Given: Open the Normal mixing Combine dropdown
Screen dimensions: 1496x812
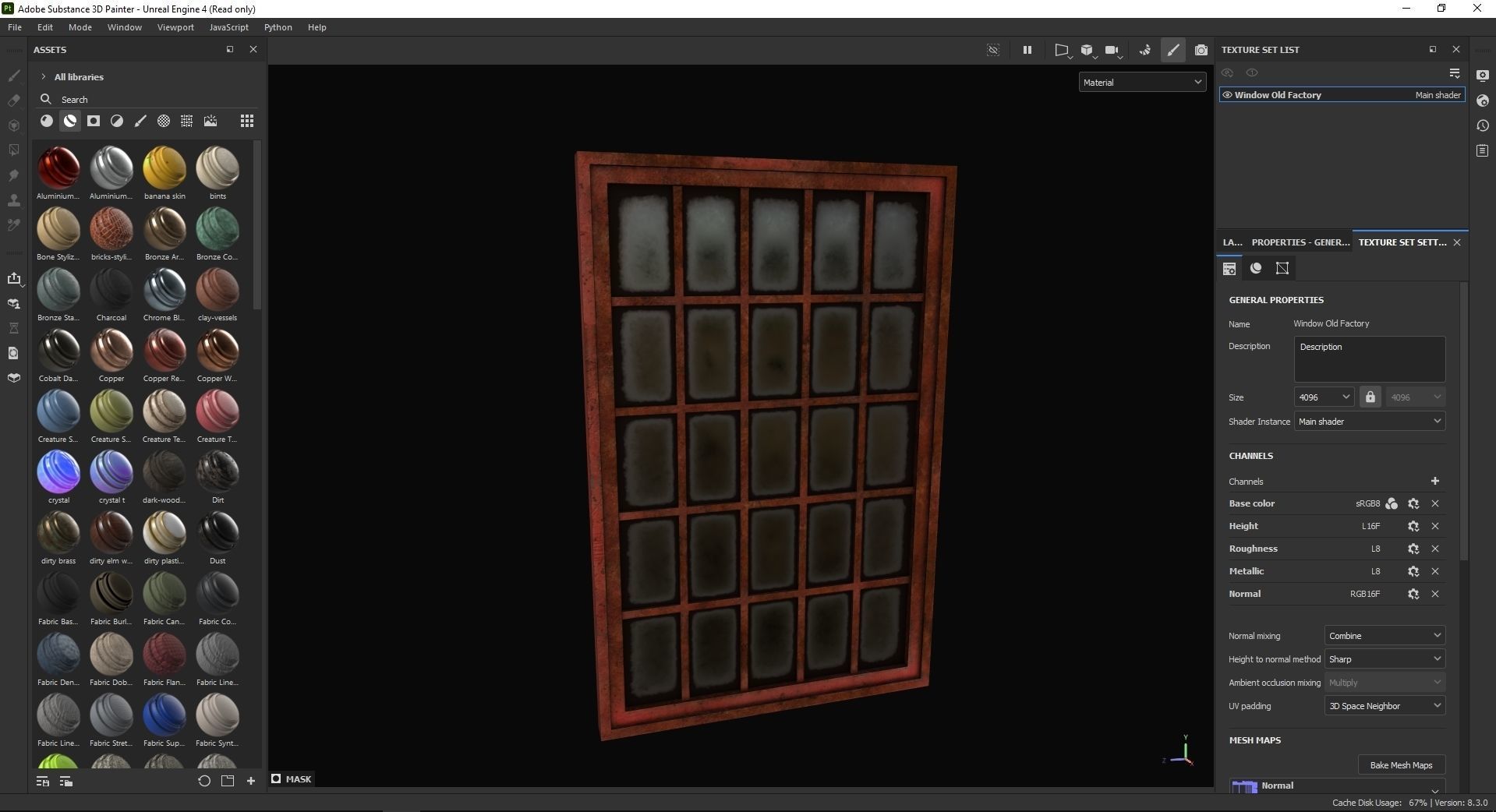Looking at the screenshot, I should 1385,635.
